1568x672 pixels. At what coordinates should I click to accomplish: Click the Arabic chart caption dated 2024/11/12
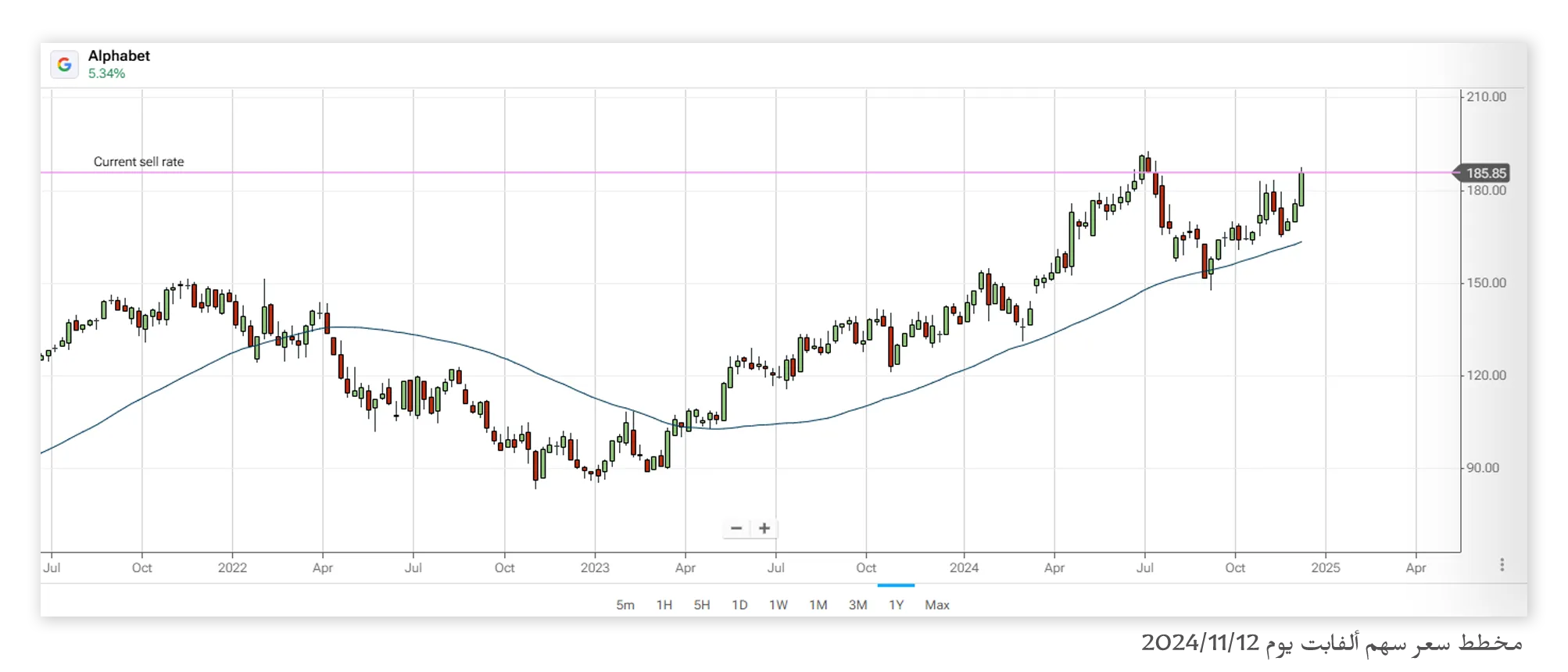[1332, 643]
